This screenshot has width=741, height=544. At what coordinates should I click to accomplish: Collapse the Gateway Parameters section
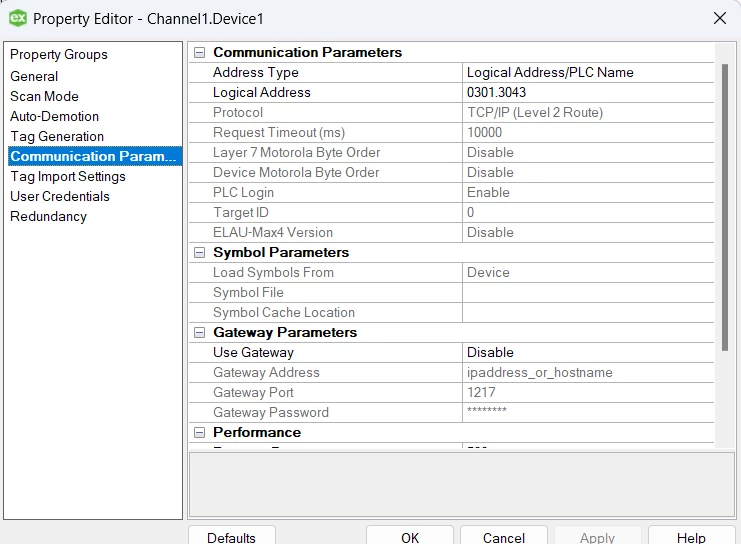[199, 333]
